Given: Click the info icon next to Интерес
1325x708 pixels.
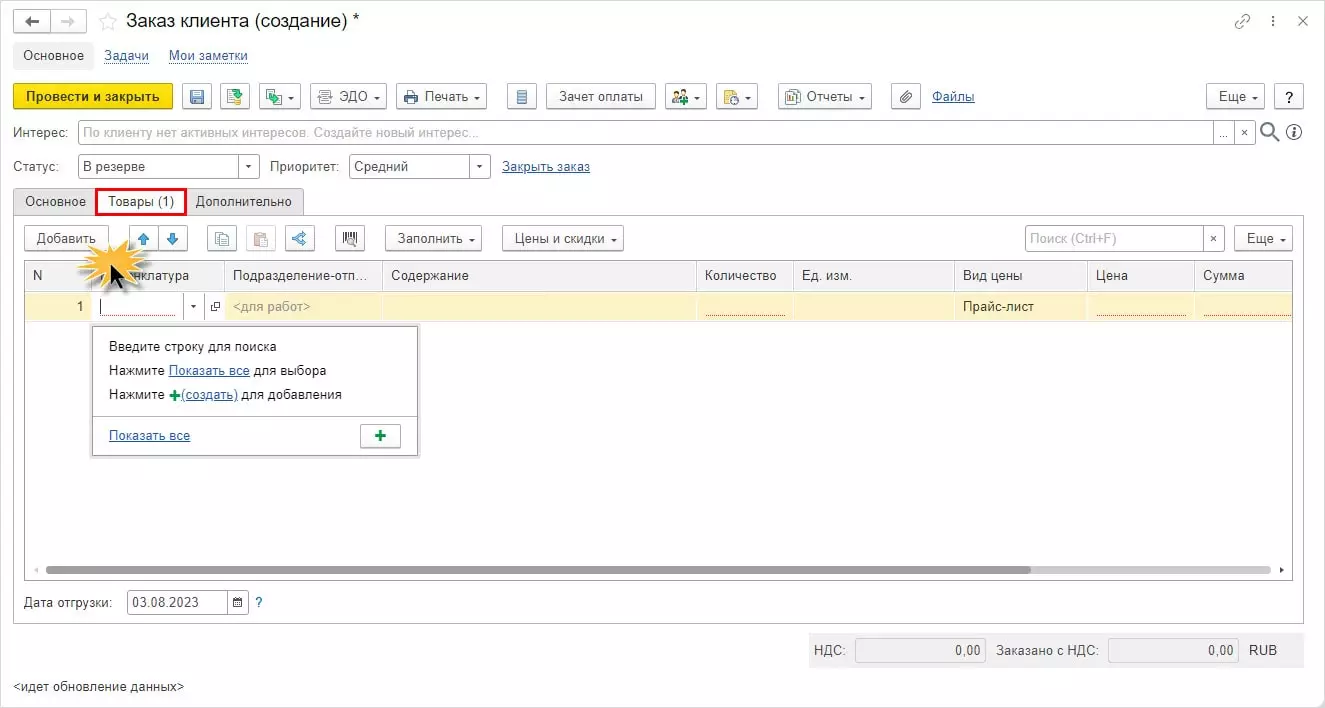Looking at the screenshot, I should (1294, 132).
